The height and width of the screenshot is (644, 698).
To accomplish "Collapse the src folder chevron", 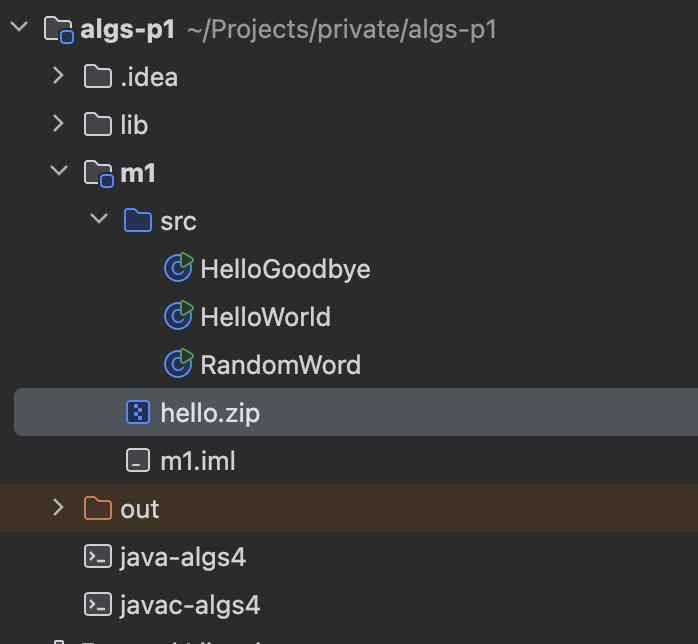I will (x=99, y=219).
